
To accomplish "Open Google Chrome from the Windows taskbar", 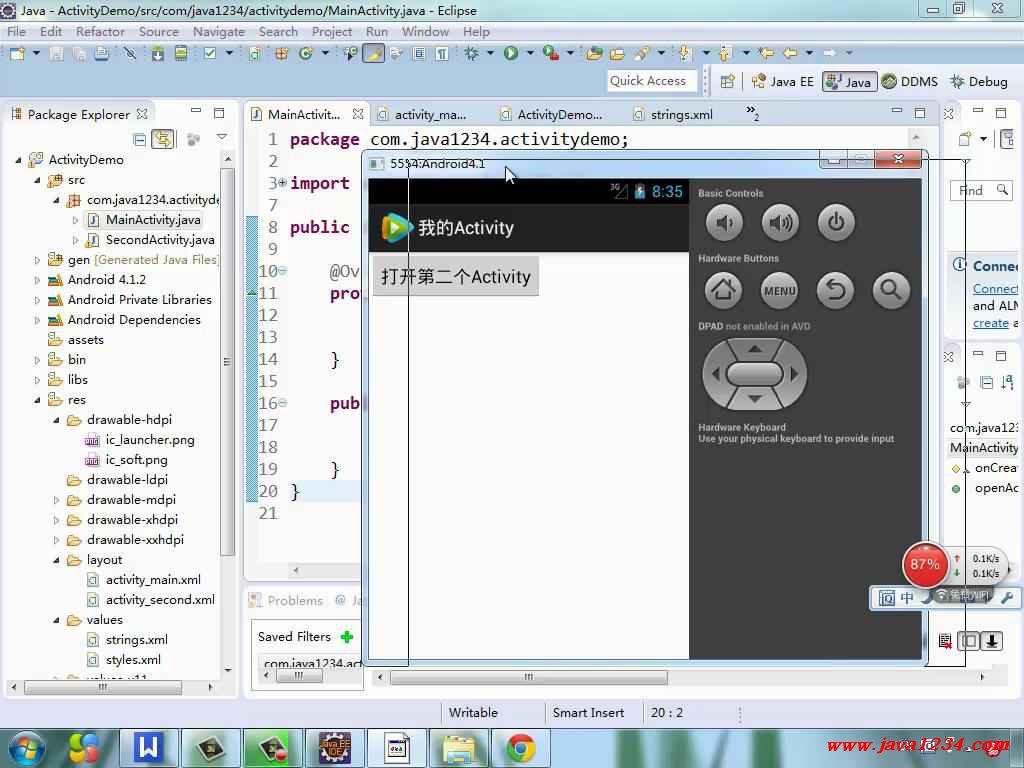I will click(x=520, y=748).
